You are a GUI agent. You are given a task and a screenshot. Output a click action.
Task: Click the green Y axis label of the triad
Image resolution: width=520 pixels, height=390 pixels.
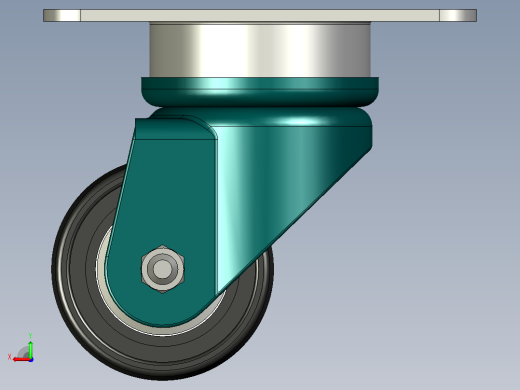(x=30, y=336)
